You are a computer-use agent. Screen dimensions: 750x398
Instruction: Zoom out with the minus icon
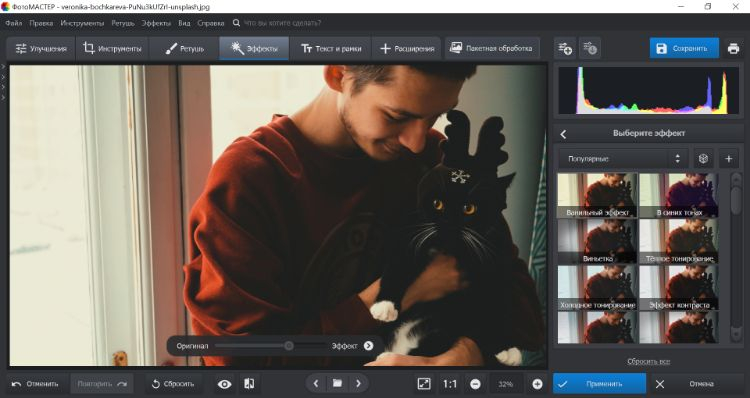click(475, 384)
